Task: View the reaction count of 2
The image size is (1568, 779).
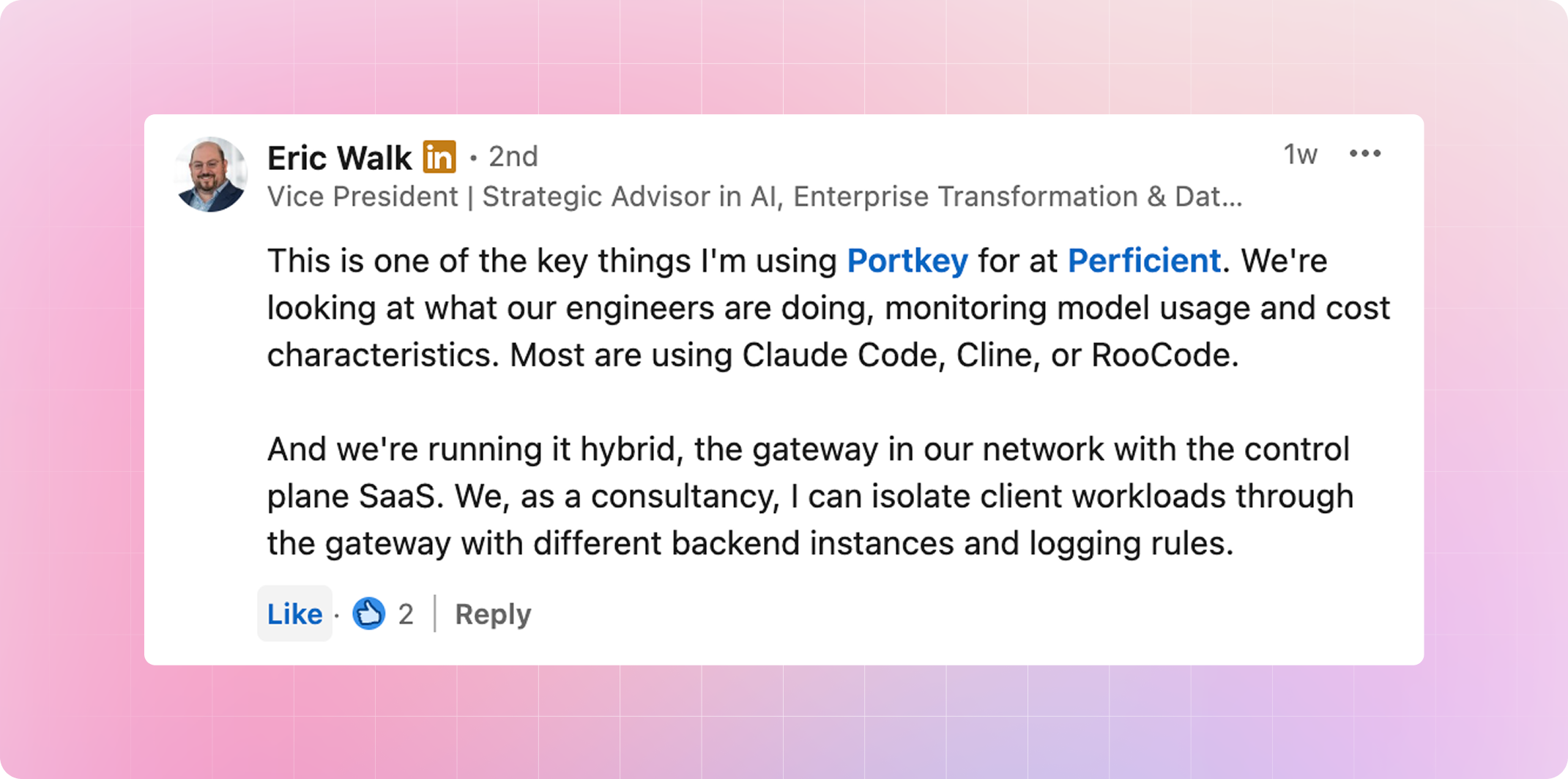Action: point(406,613)
